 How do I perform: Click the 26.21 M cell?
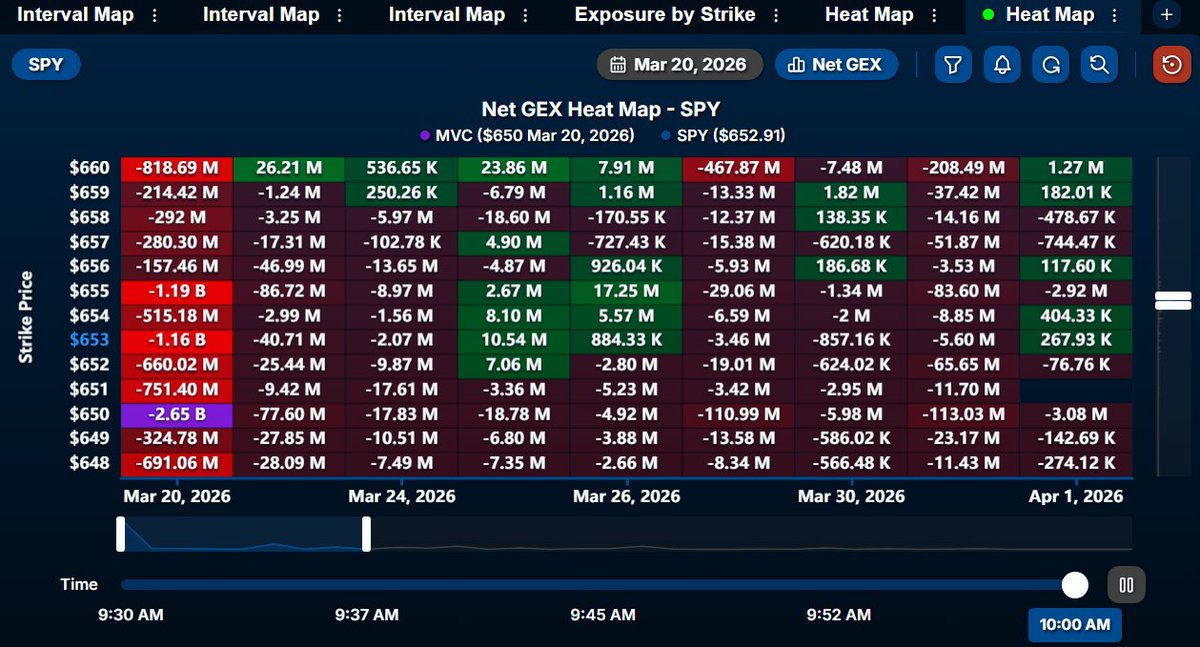pos(289,168)
